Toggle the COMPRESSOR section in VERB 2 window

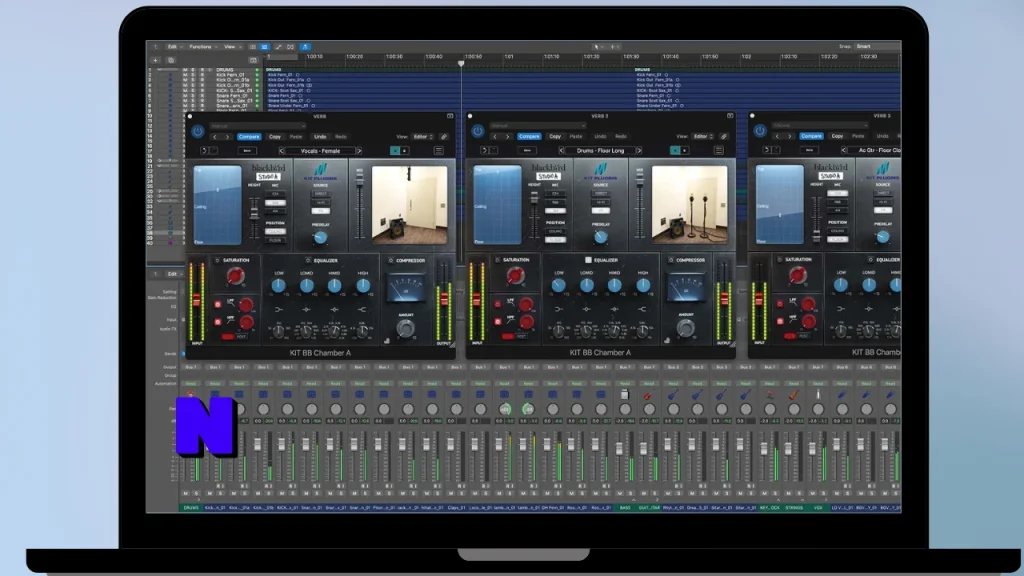coord(671,260)
